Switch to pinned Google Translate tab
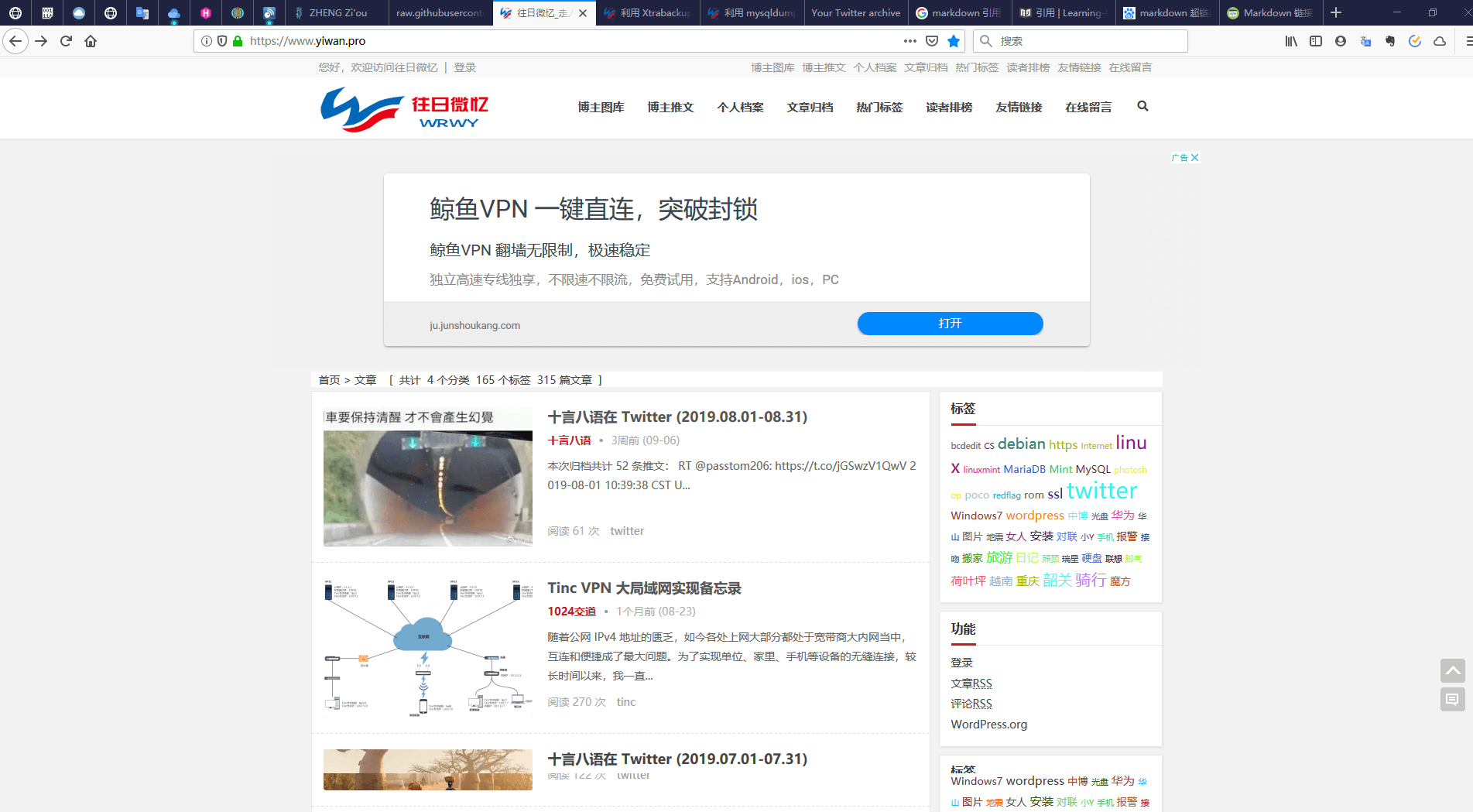The height and width of the screenshot is (812, 1473). (142, 12)
